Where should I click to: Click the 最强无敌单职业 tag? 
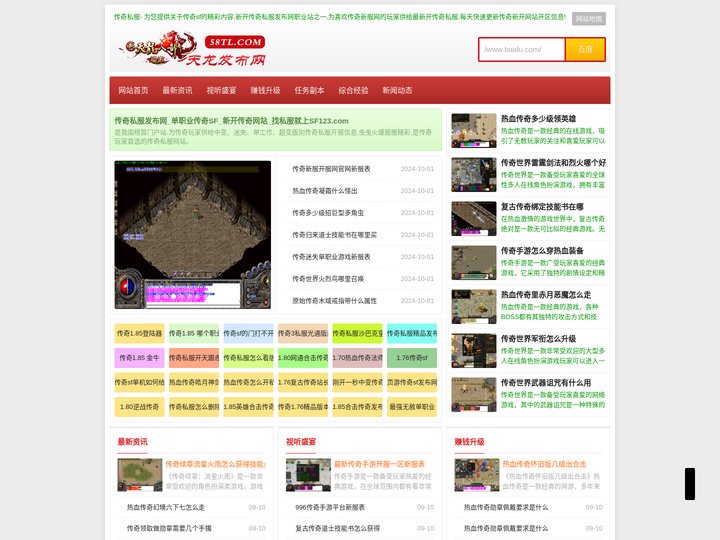point(412,407)
